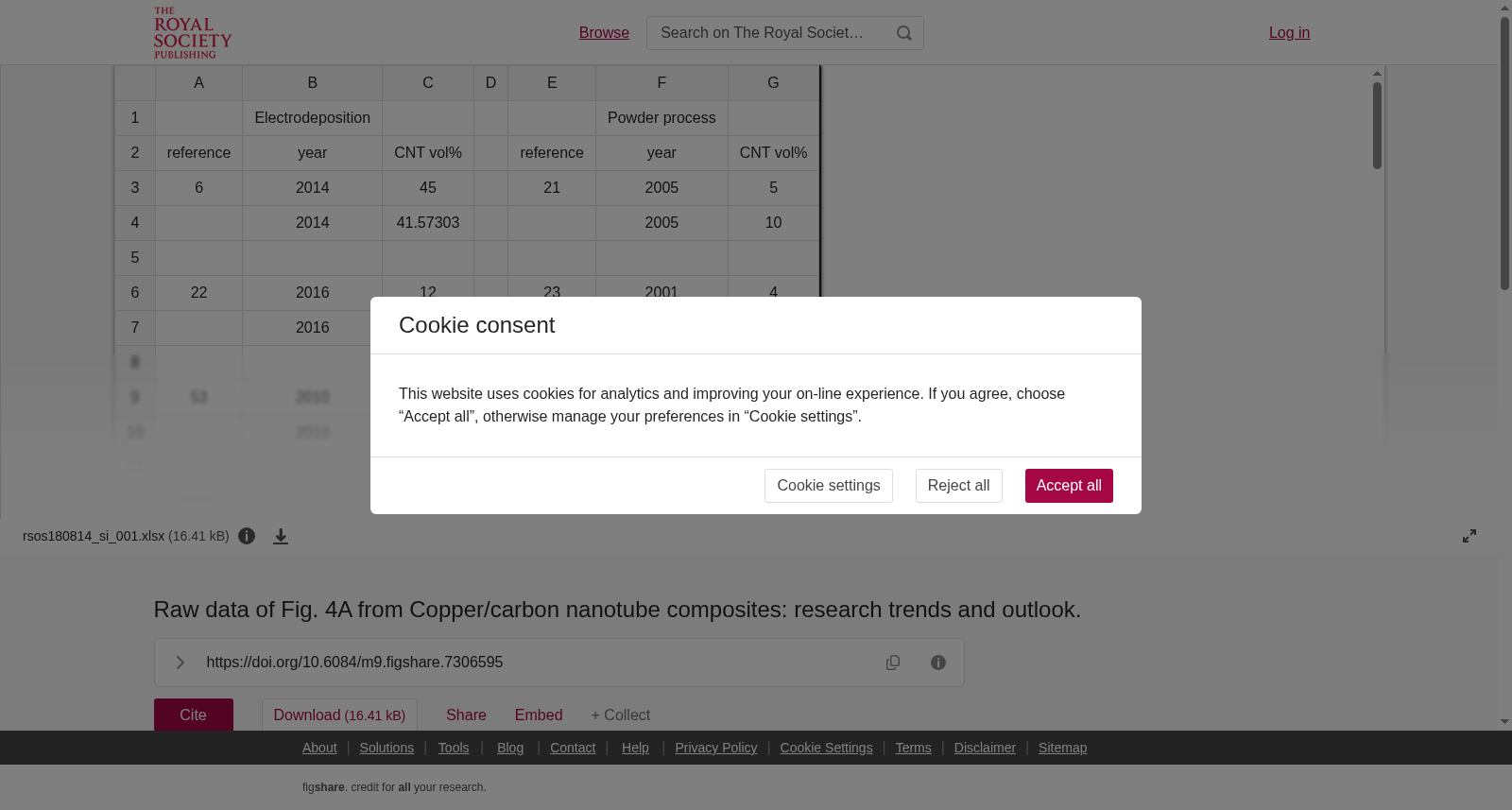The width and height of the screenshot is (1512, 810).
Task: Click the rsos180814_si_001.xlsx file name
Action: pyautogui.click(x=94, y=536)
